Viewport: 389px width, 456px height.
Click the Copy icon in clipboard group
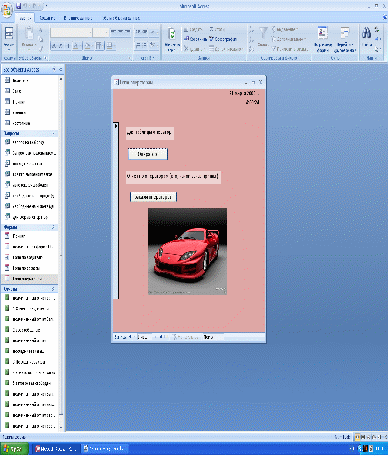(41, 39)
